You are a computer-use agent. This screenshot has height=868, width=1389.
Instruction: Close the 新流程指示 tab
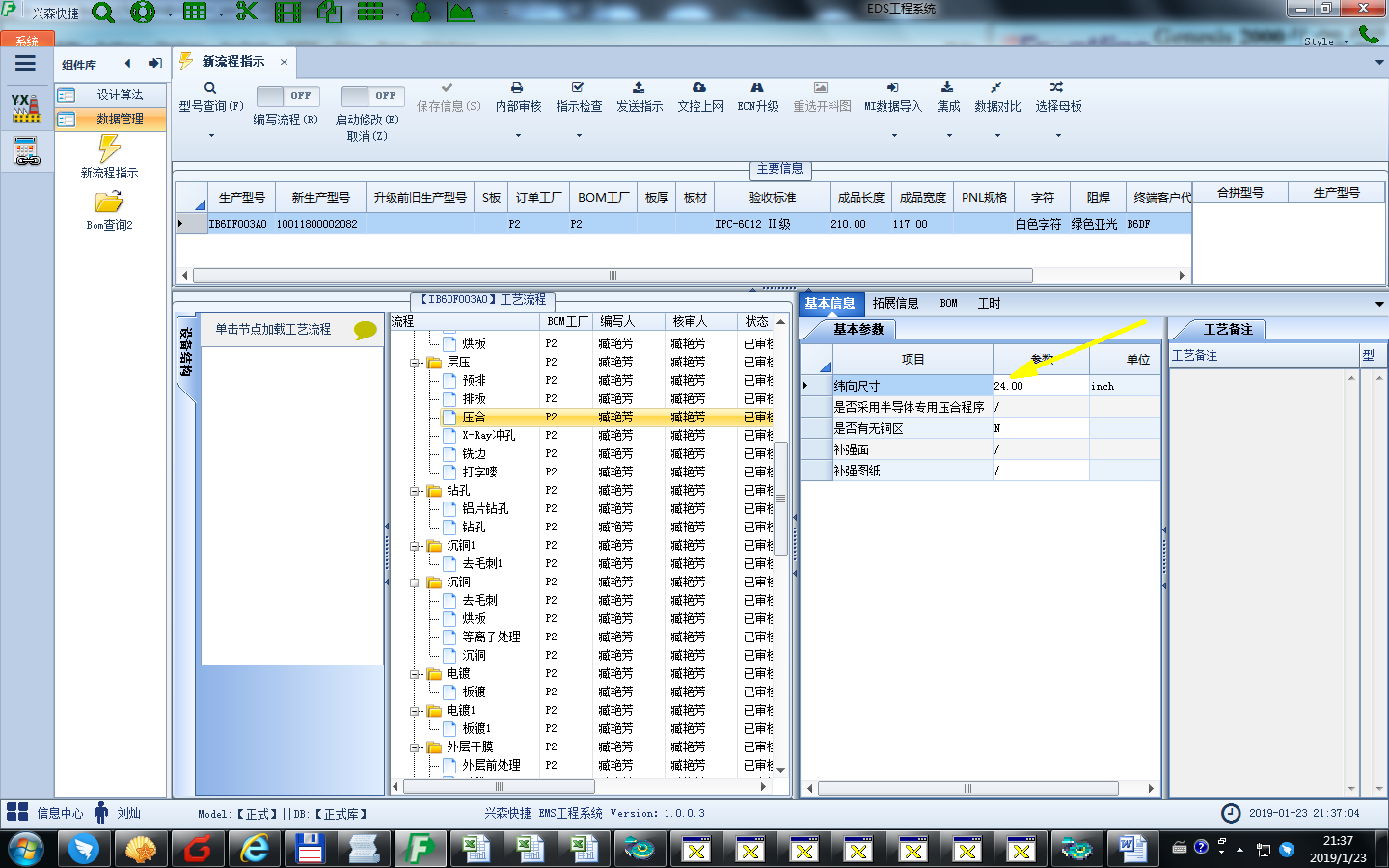coord(284,62)
